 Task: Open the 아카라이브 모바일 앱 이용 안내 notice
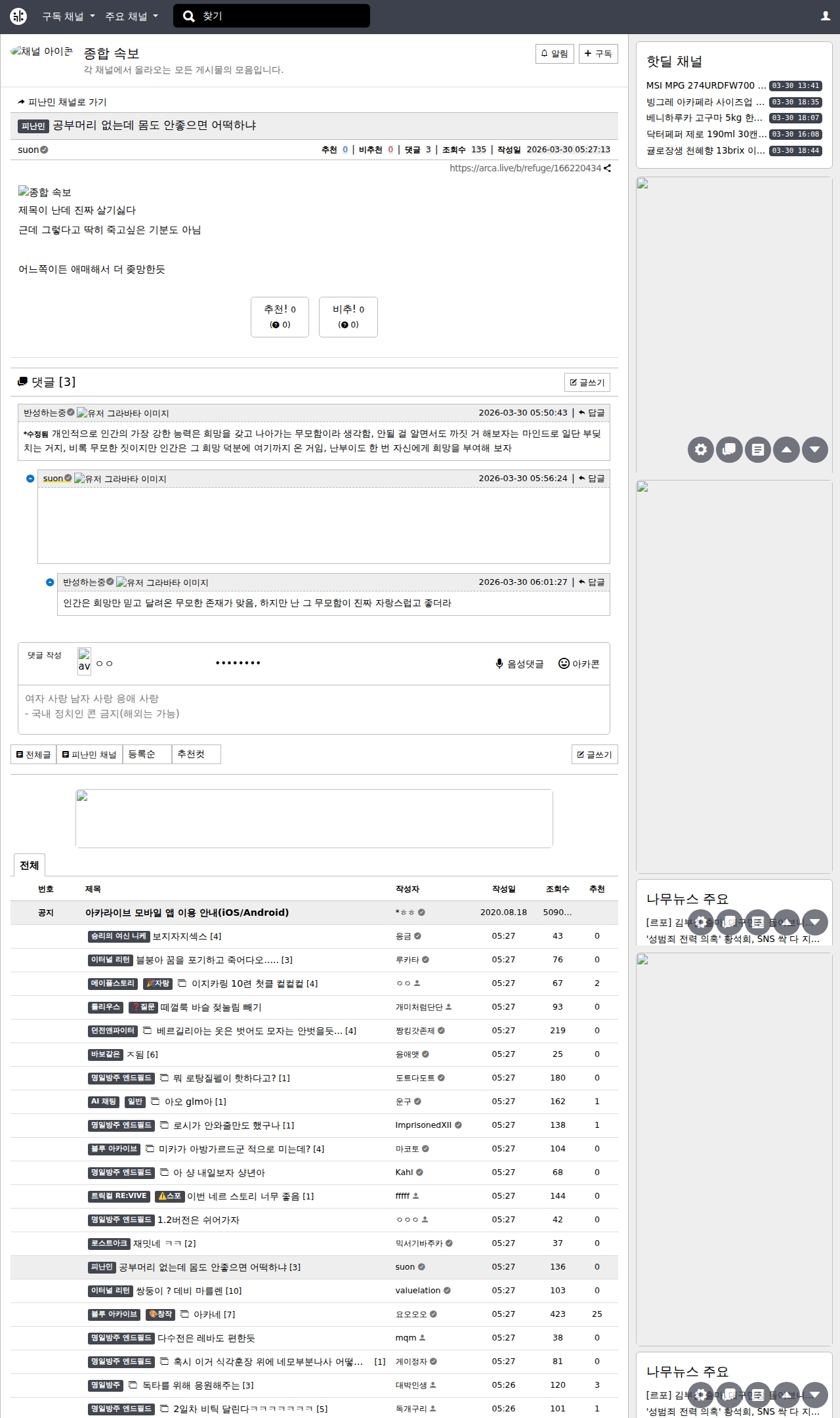click(187, 913)
